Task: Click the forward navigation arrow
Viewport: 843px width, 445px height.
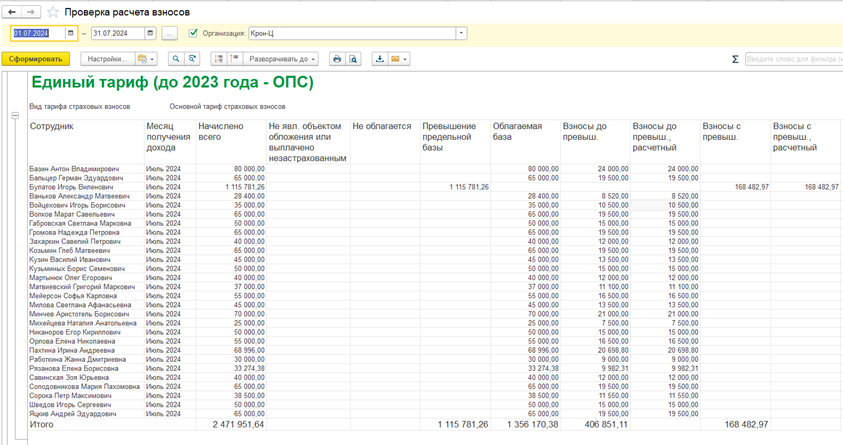Action: tap(31, 12)
